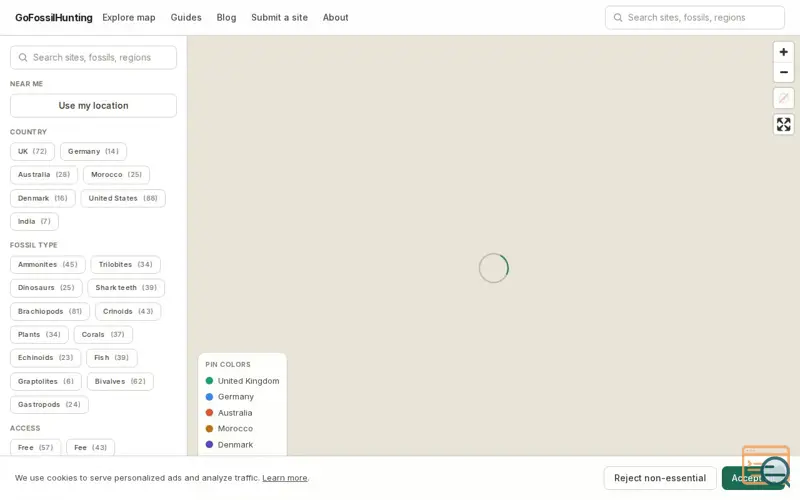Filter by Graptolites fossil type

tap(46, 381)
